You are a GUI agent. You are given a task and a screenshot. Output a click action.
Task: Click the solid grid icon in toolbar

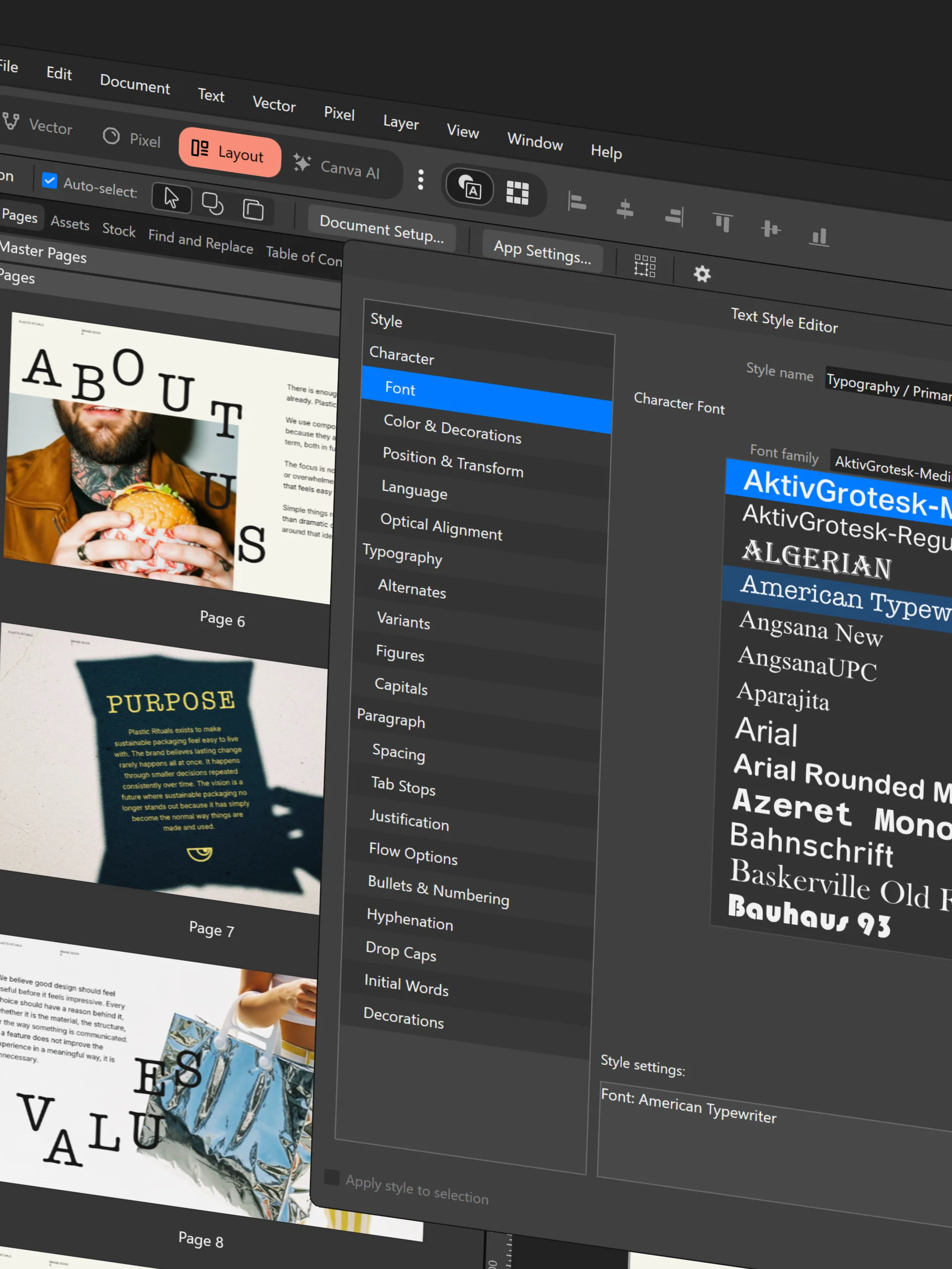coord(517,192)
